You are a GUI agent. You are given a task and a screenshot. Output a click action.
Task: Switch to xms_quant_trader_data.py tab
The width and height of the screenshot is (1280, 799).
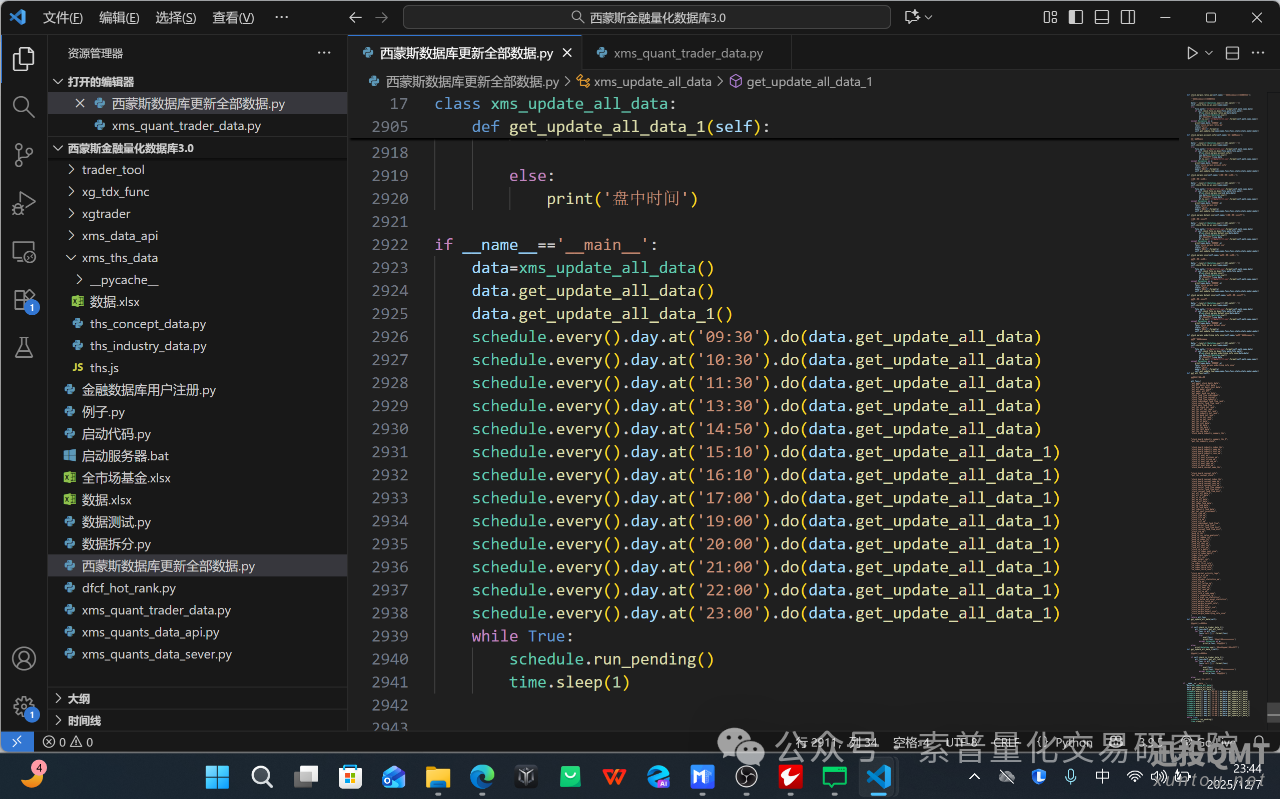click(x=688, y=53)
